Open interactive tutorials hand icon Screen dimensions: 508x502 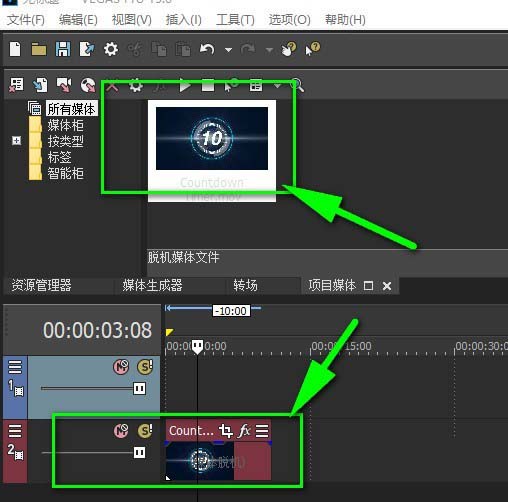pyautogui.click(x=289, y=49)
